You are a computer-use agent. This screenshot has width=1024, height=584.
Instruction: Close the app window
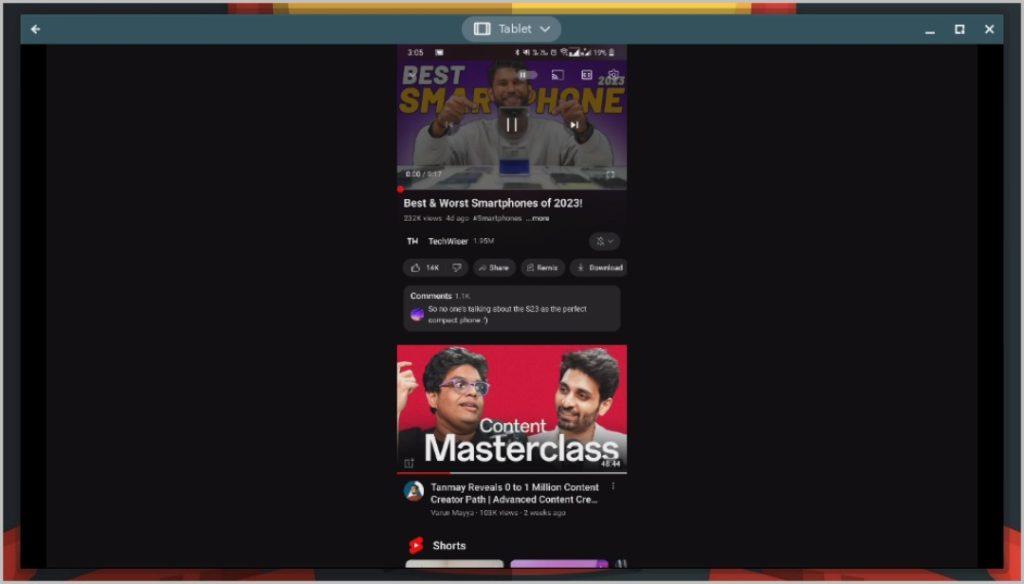pyautogui.click(x=989, y=29)
